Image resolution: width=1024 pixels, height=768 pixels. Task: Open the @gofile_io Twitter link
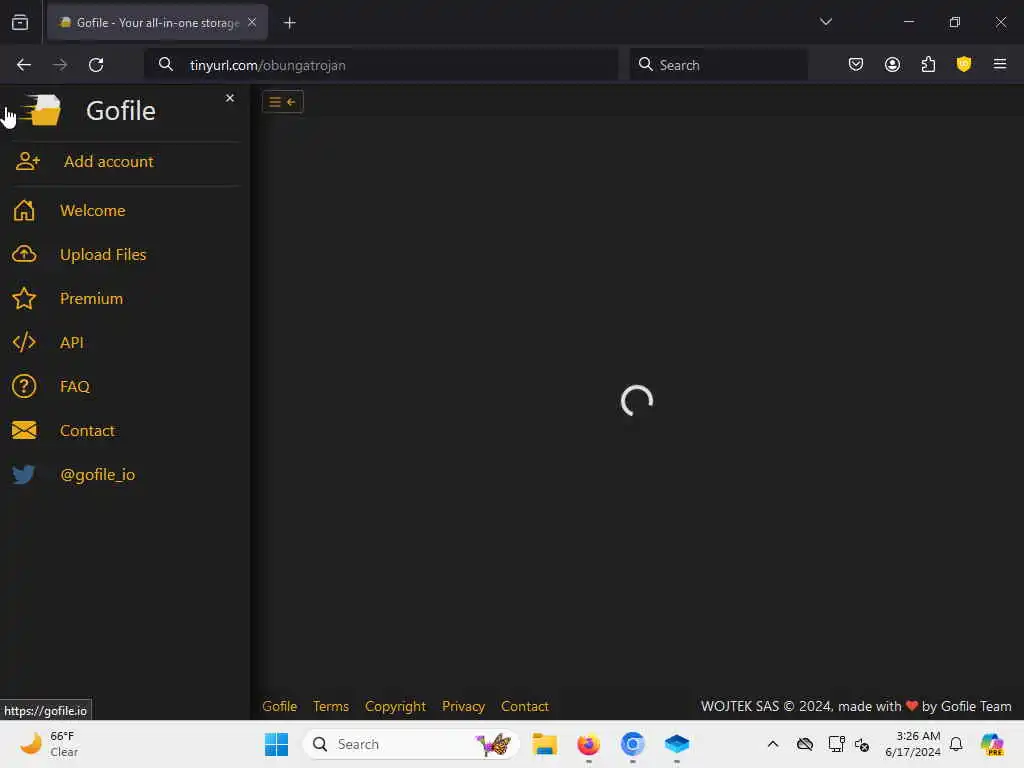tap(97, 474)
